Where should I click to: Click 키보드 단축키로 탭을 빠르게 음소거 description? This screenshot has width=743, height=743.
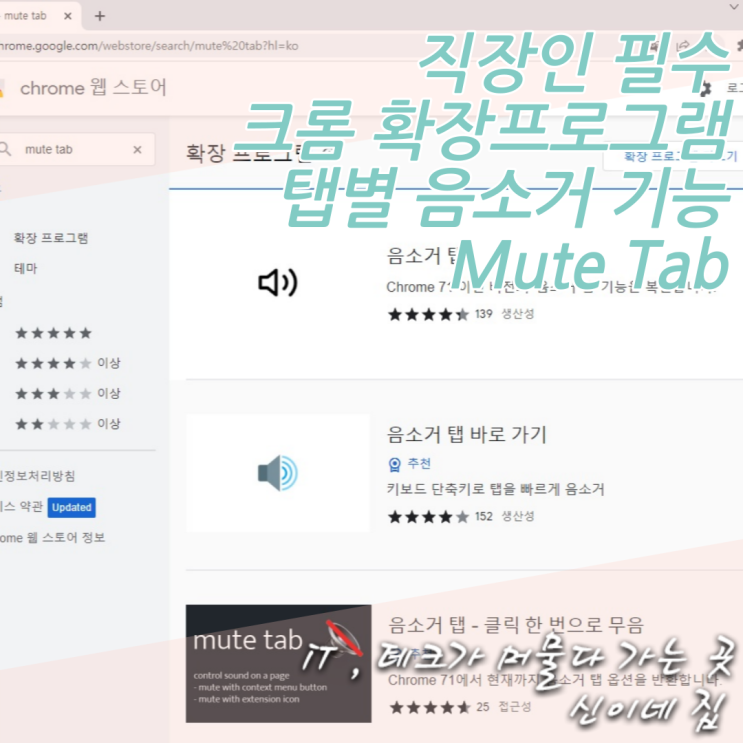click(x=496, y=489)
